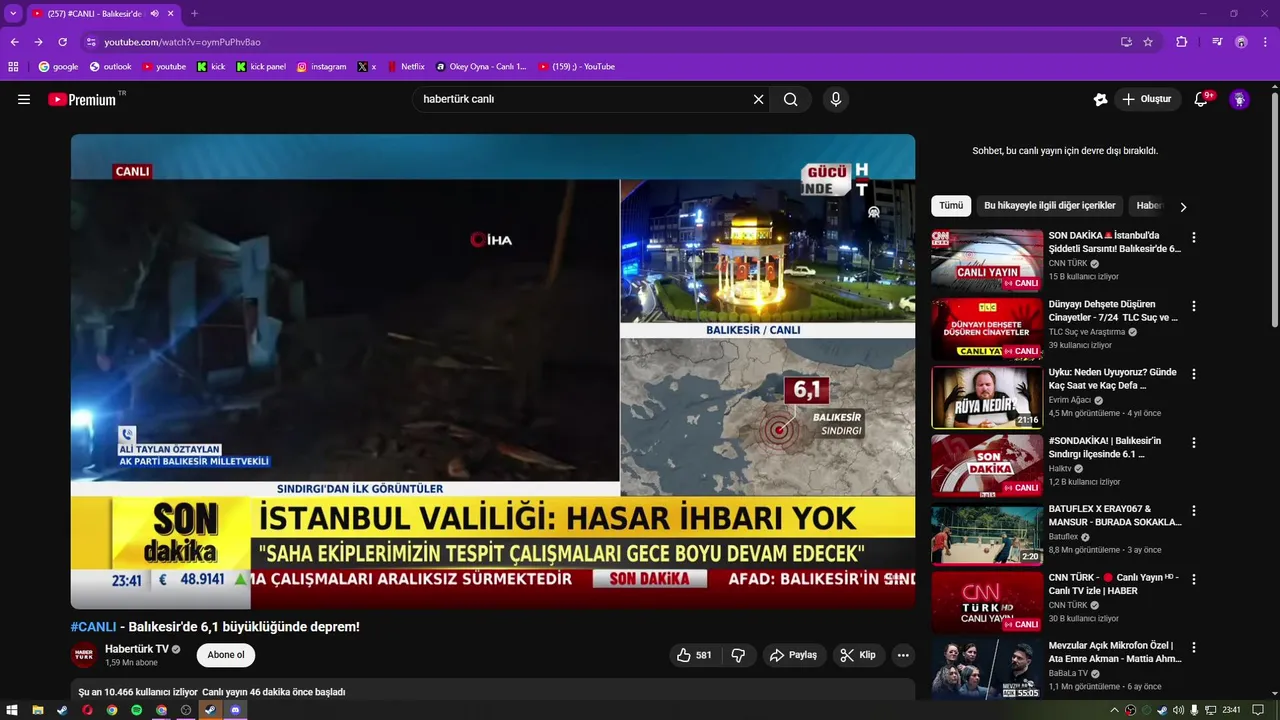This screenshot has height=720, width=1280.
Task: Click the Oluştur create button
Action: pyautogui.click(x=1146, y=99)
